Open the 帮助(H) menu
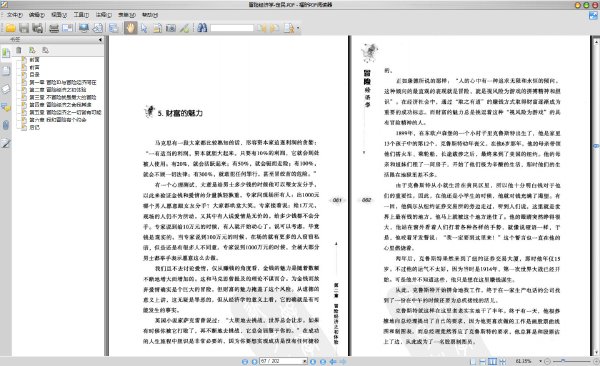 click(150, 15)
